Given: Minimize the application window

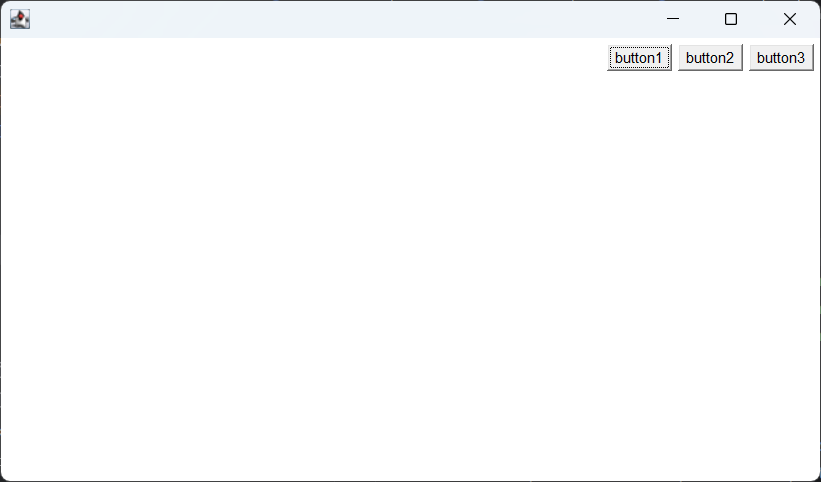Looking at the screenshot, I should [x=673, y=19].
